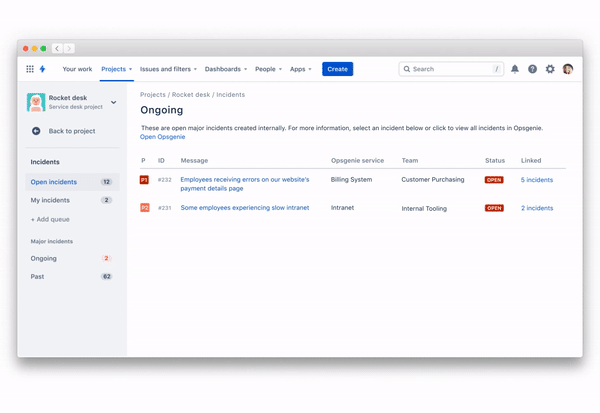
Task: Open the settings gear icon
Action: (550, 69)
